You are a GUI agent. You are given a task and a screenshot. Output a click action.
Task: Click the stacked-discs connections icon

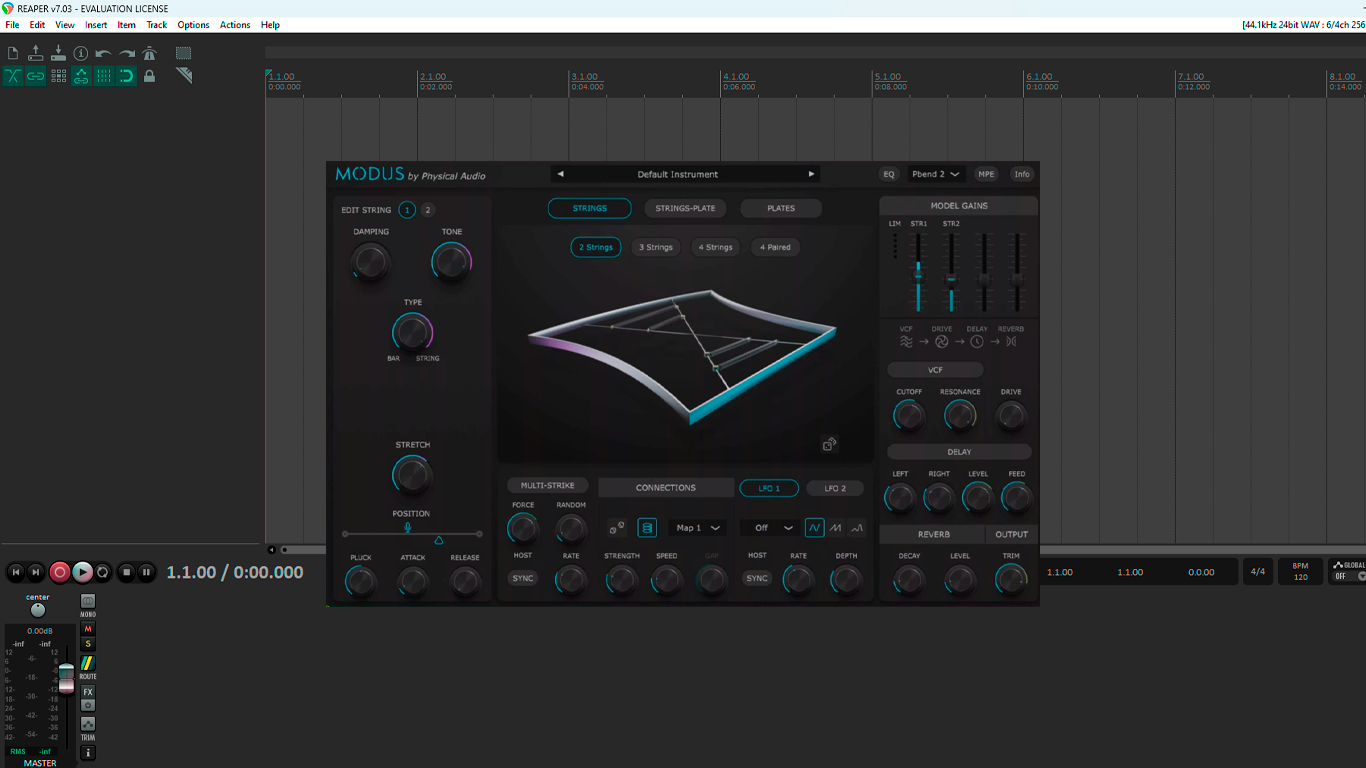coord(647,528)
